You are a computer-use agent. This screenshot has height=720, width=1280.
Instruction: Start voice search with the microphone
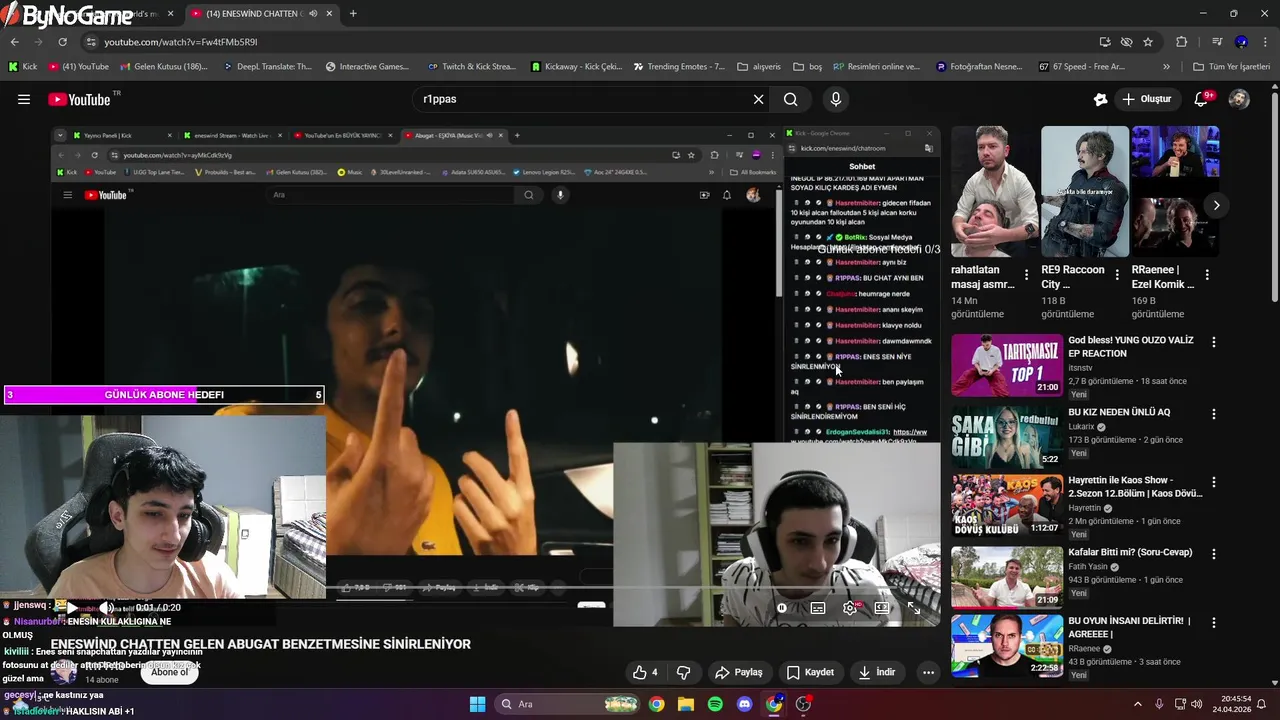point(836,99)
